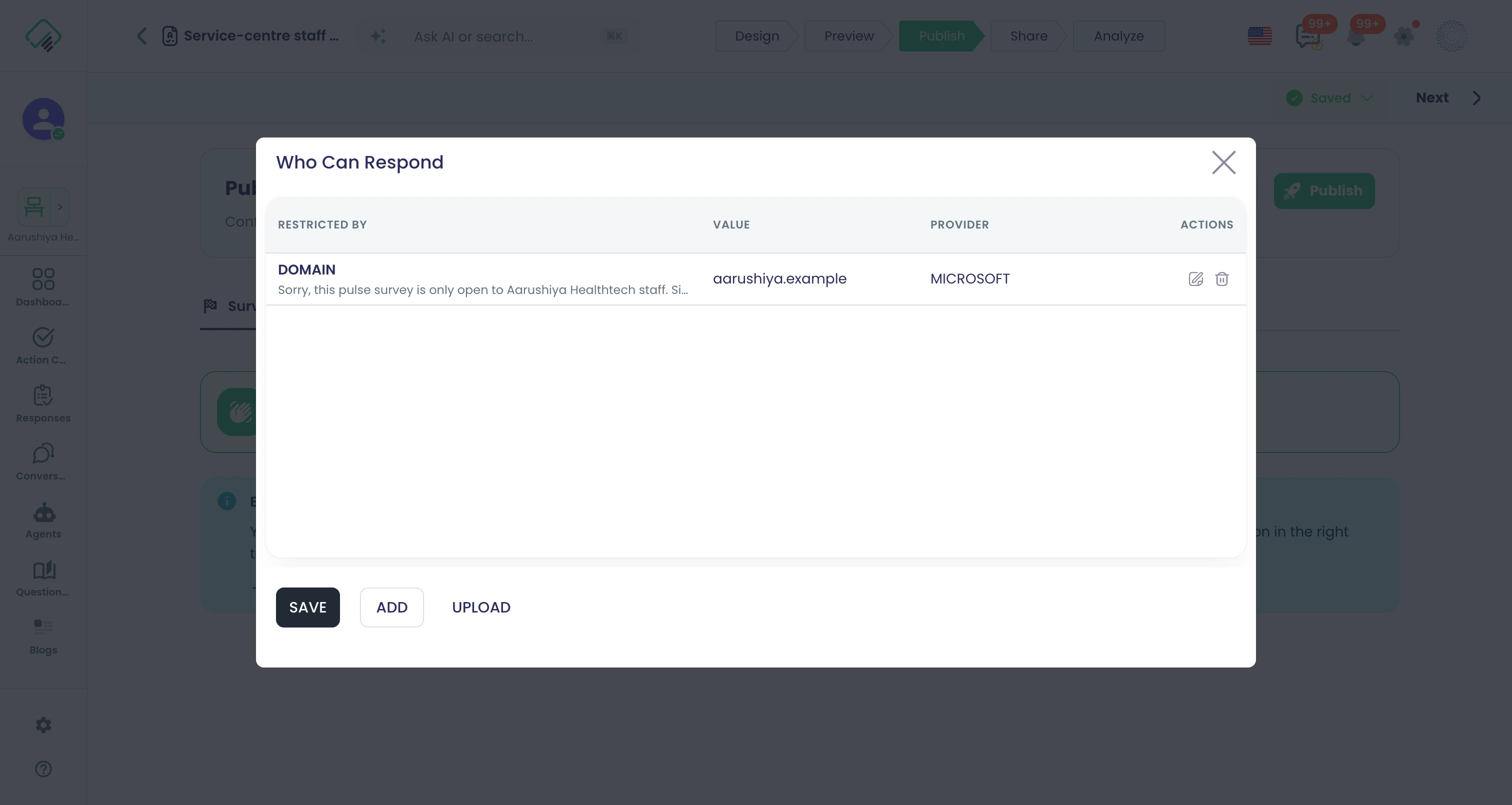
Task: Delete the DOMAIN restriction row
Action: click(1221, 279)
